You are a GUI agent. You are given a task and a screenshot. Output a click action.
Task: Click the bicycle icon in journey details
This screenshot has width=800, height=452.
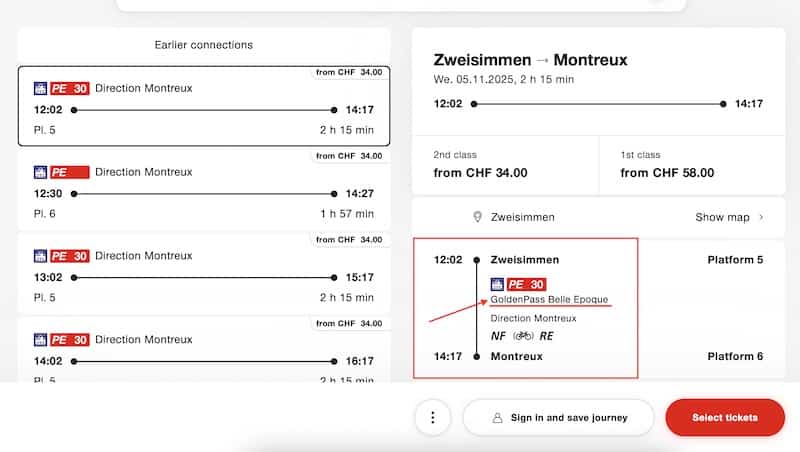tap(523, 336)
